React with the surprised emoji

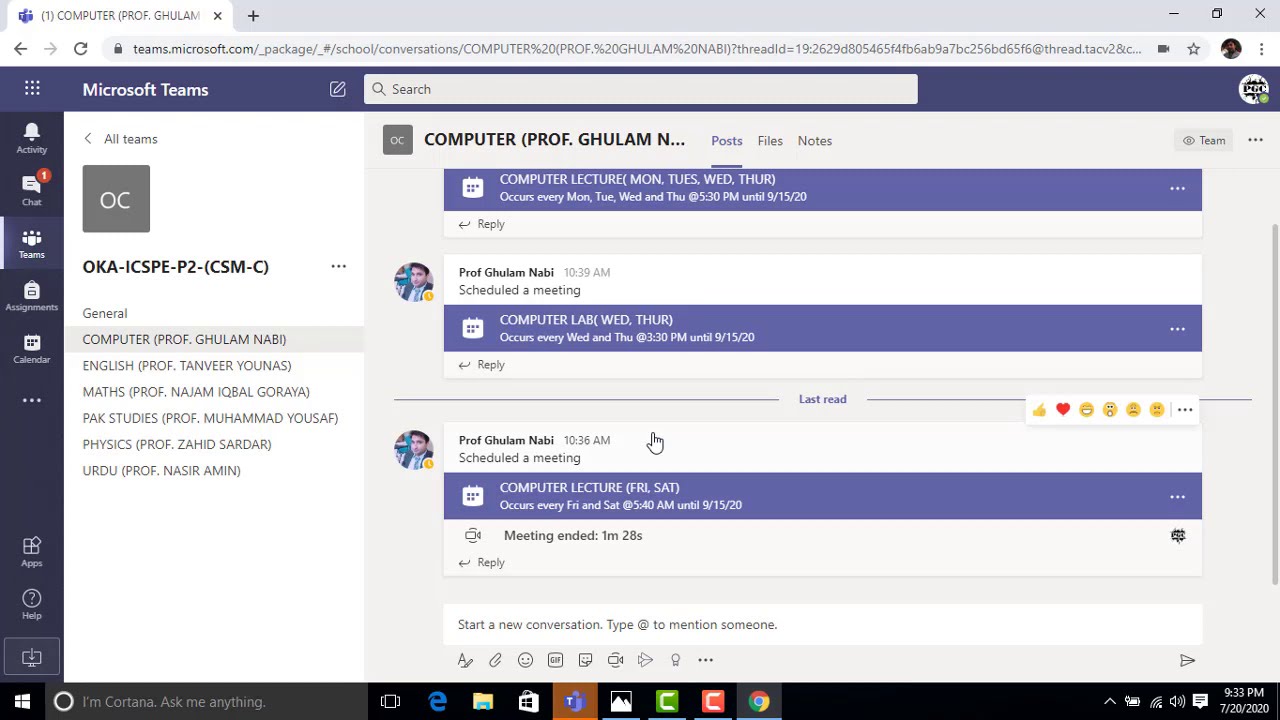pos(1110,410)
